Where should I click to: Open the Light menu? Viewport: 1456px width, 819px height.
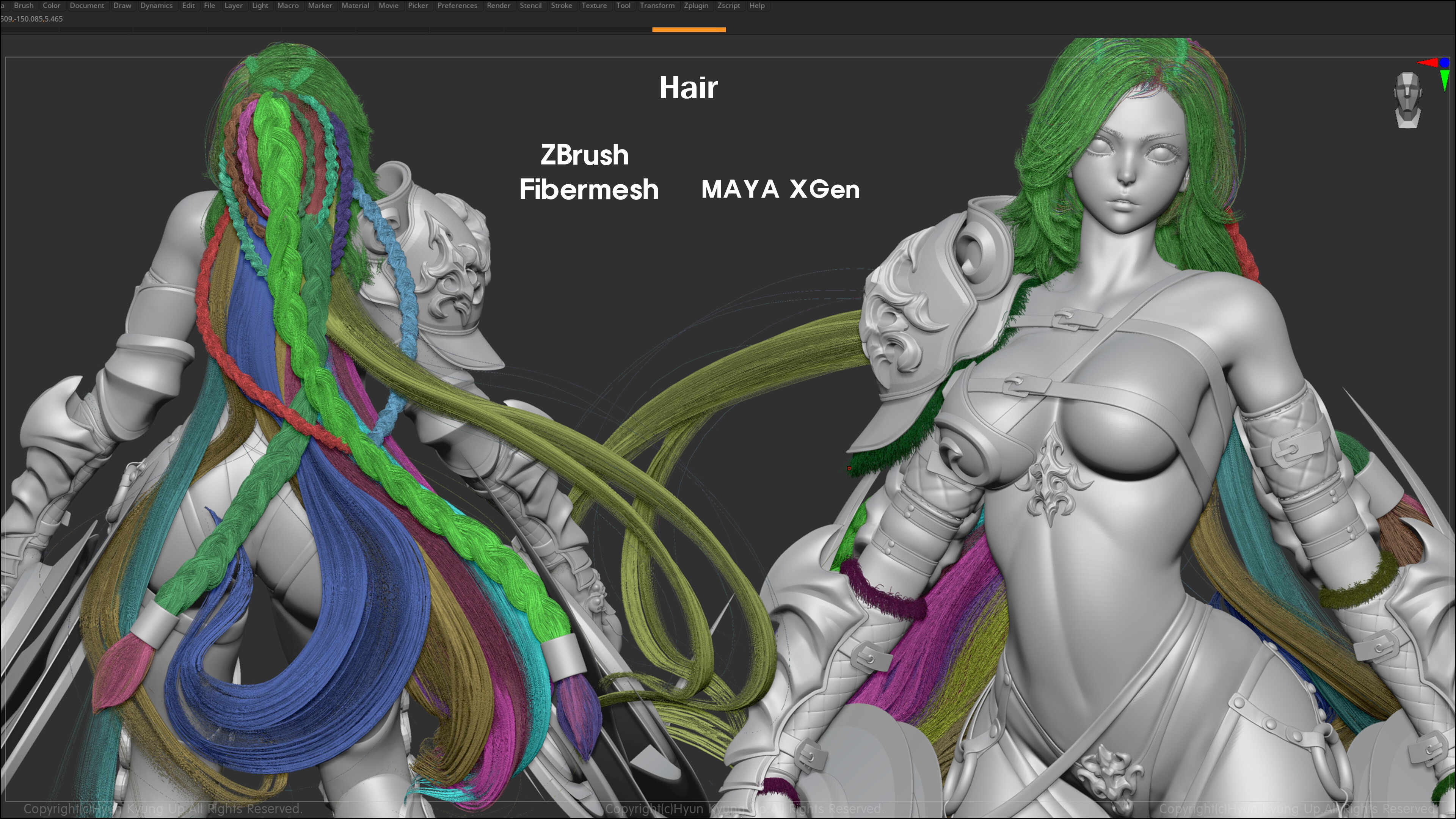point(260,6)
